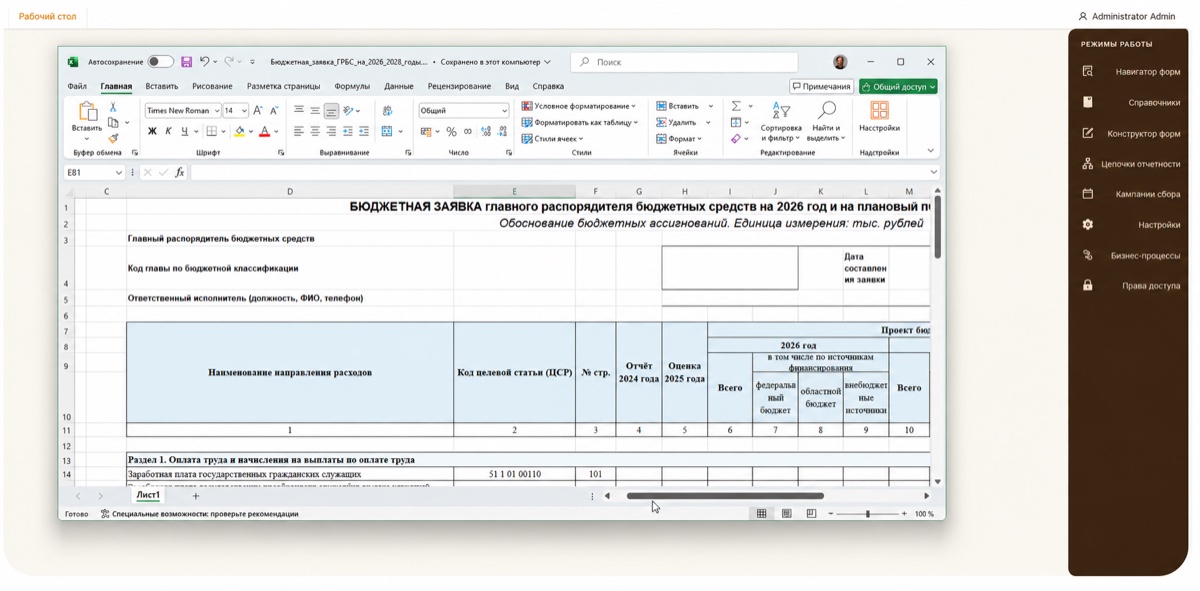The height and width of the screenshot is (591, 1200).
Task: Insert function using the fx icon
Action: (180, 172)
